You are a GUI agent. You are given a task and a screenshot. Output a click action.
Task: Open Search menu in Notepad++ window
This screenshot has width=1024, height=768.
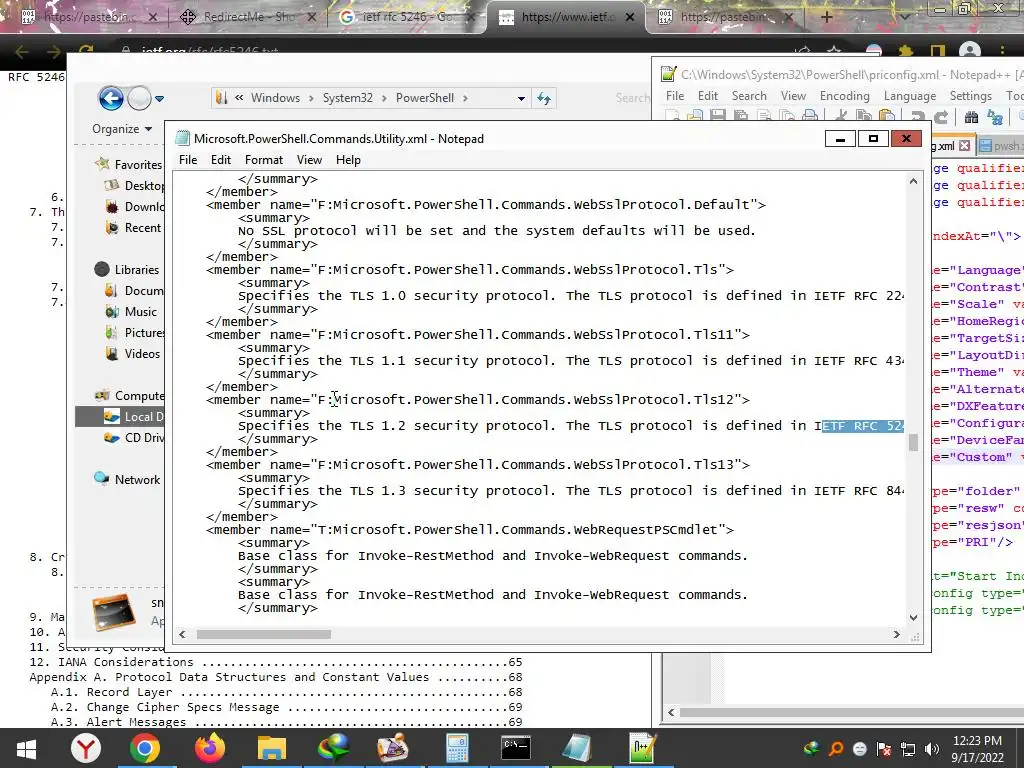click(x=749, y=96)
